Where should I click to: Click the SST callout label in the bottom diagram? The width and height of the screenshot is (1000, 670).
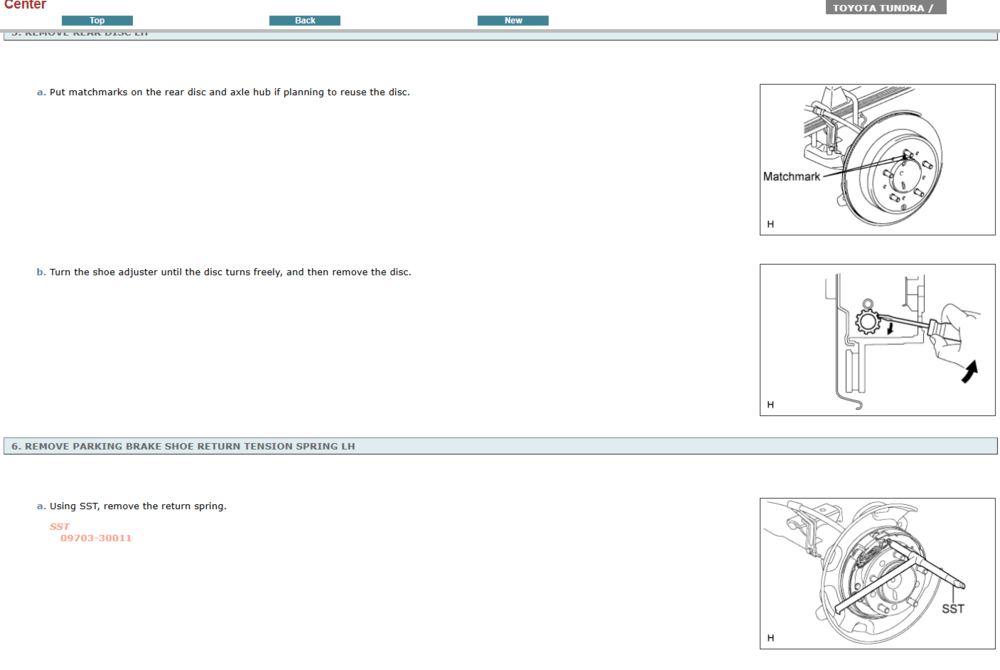(953, 609)
